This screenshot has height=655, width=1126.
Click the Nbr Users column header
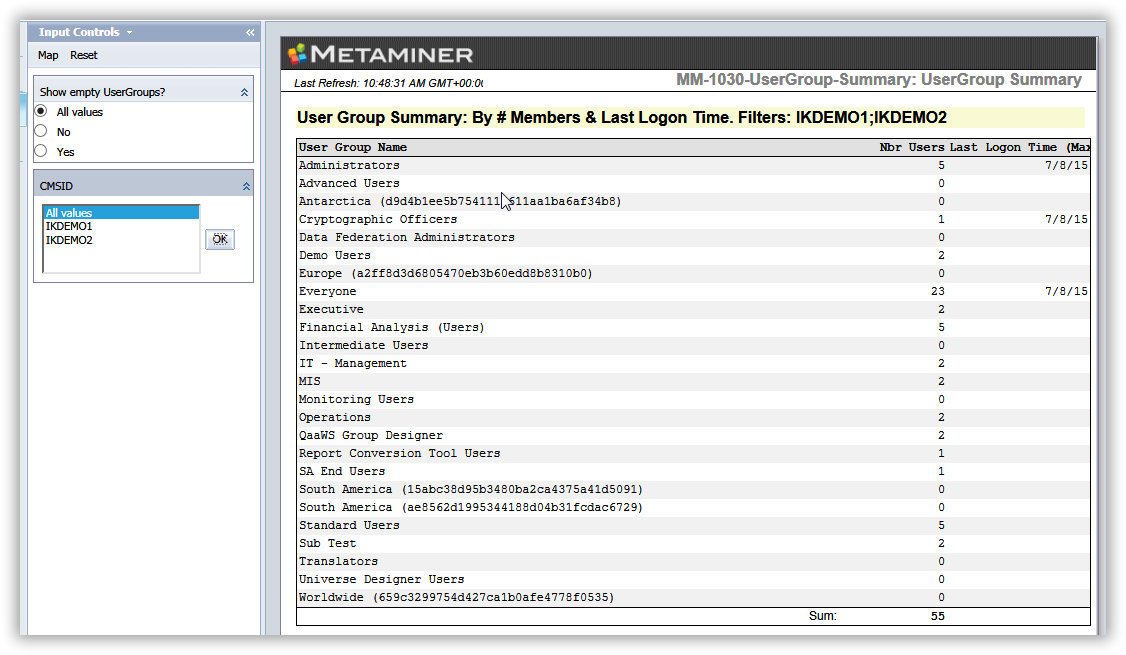click(x=911, y=147)
